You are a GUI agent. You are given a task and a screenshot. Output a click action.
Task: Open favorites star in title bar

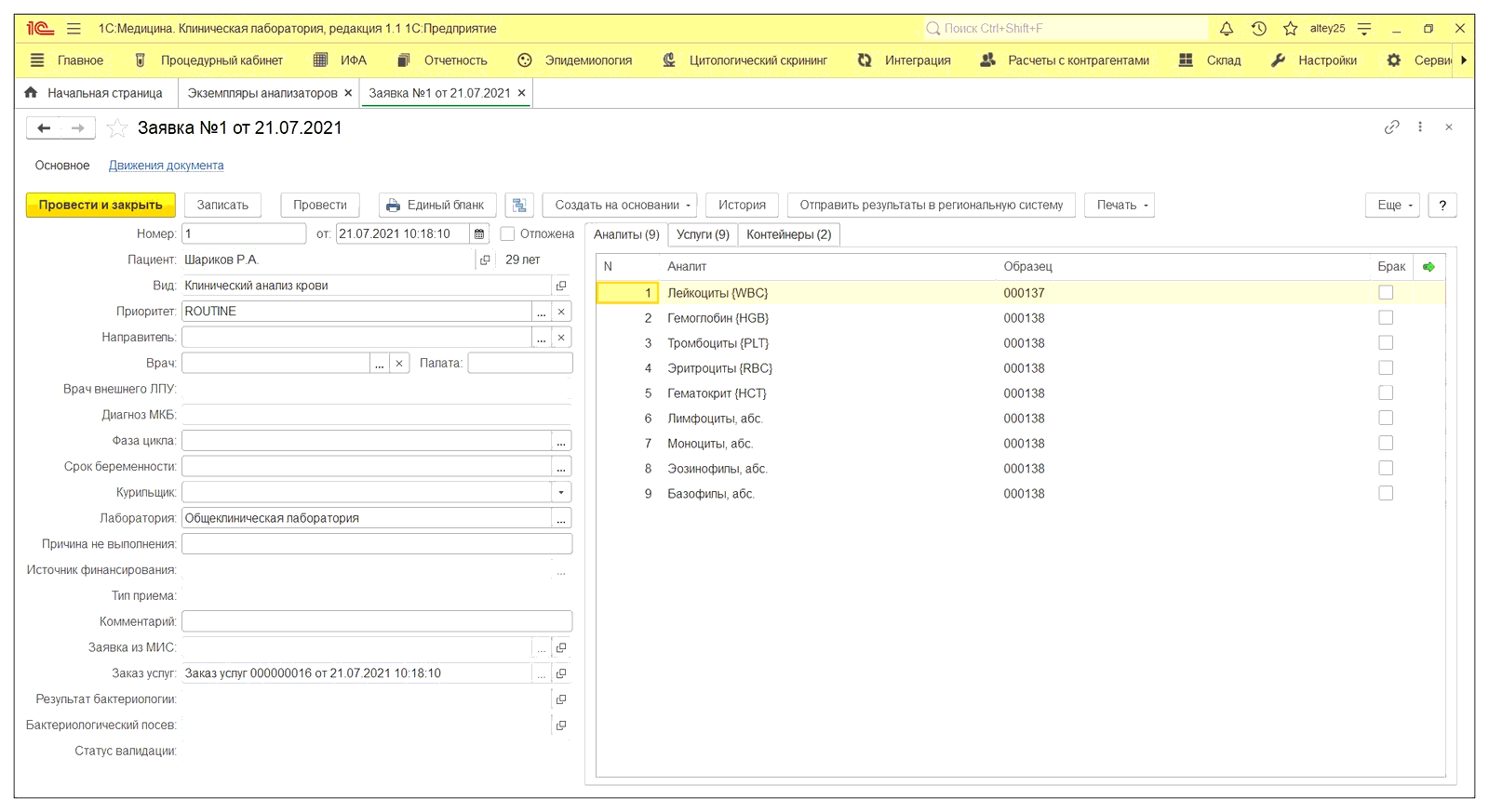(x=1290, y=29)
